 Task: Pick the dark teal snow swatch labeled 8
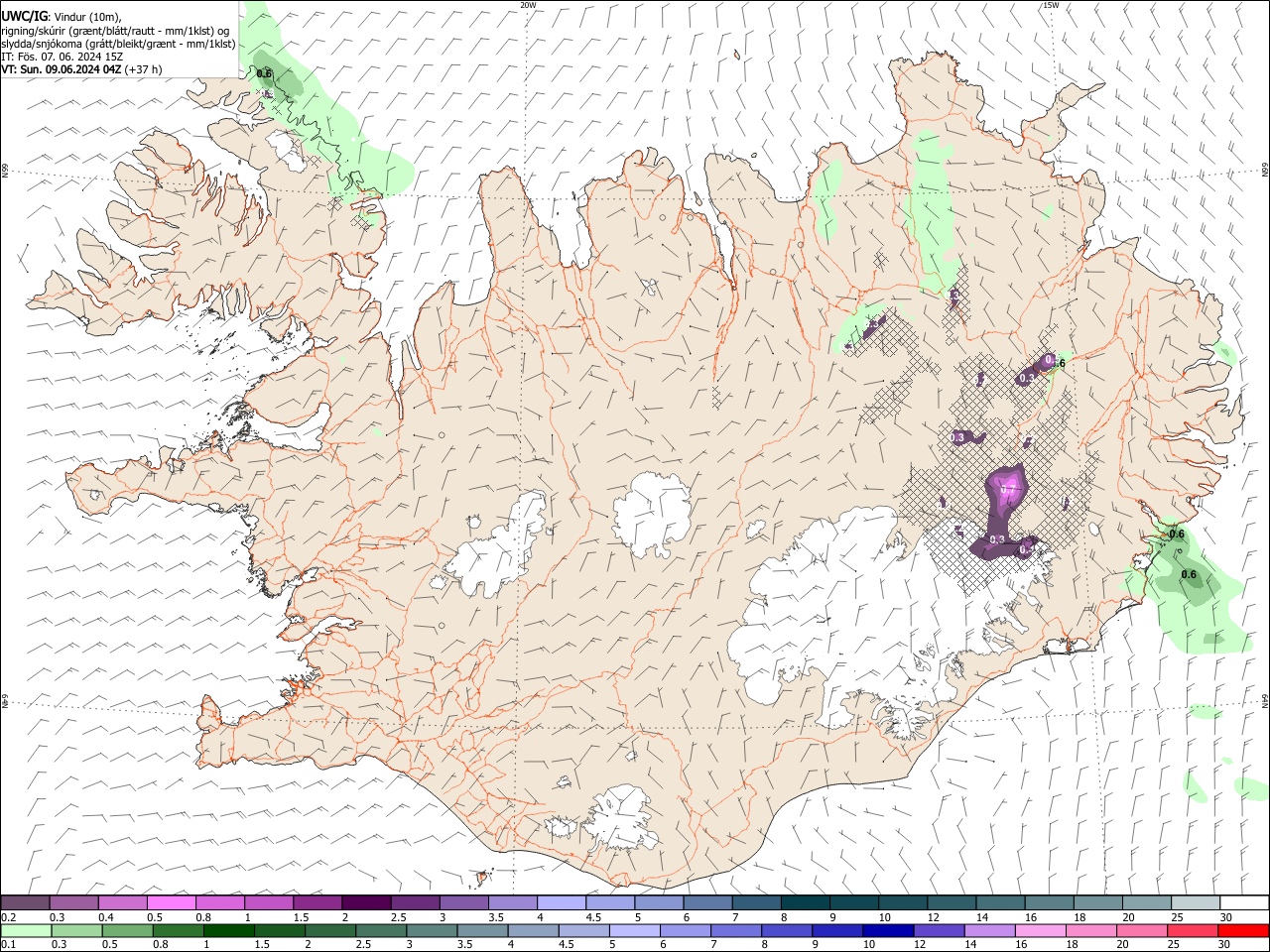click(804, 903)
